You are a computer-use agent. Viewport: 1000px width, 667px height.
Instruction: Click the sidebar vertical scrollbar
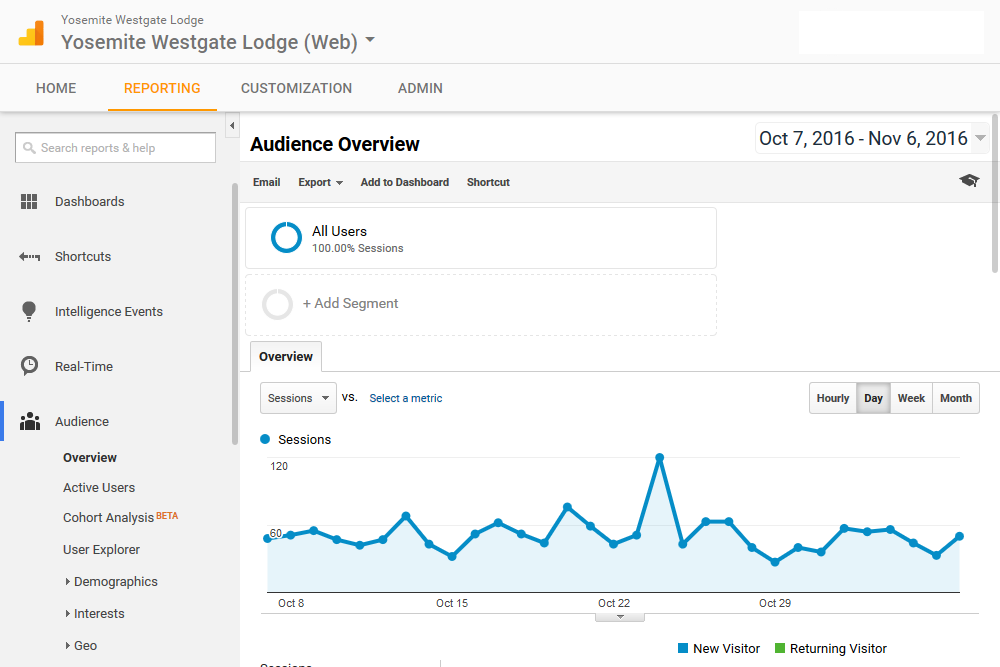pos(235,312)
